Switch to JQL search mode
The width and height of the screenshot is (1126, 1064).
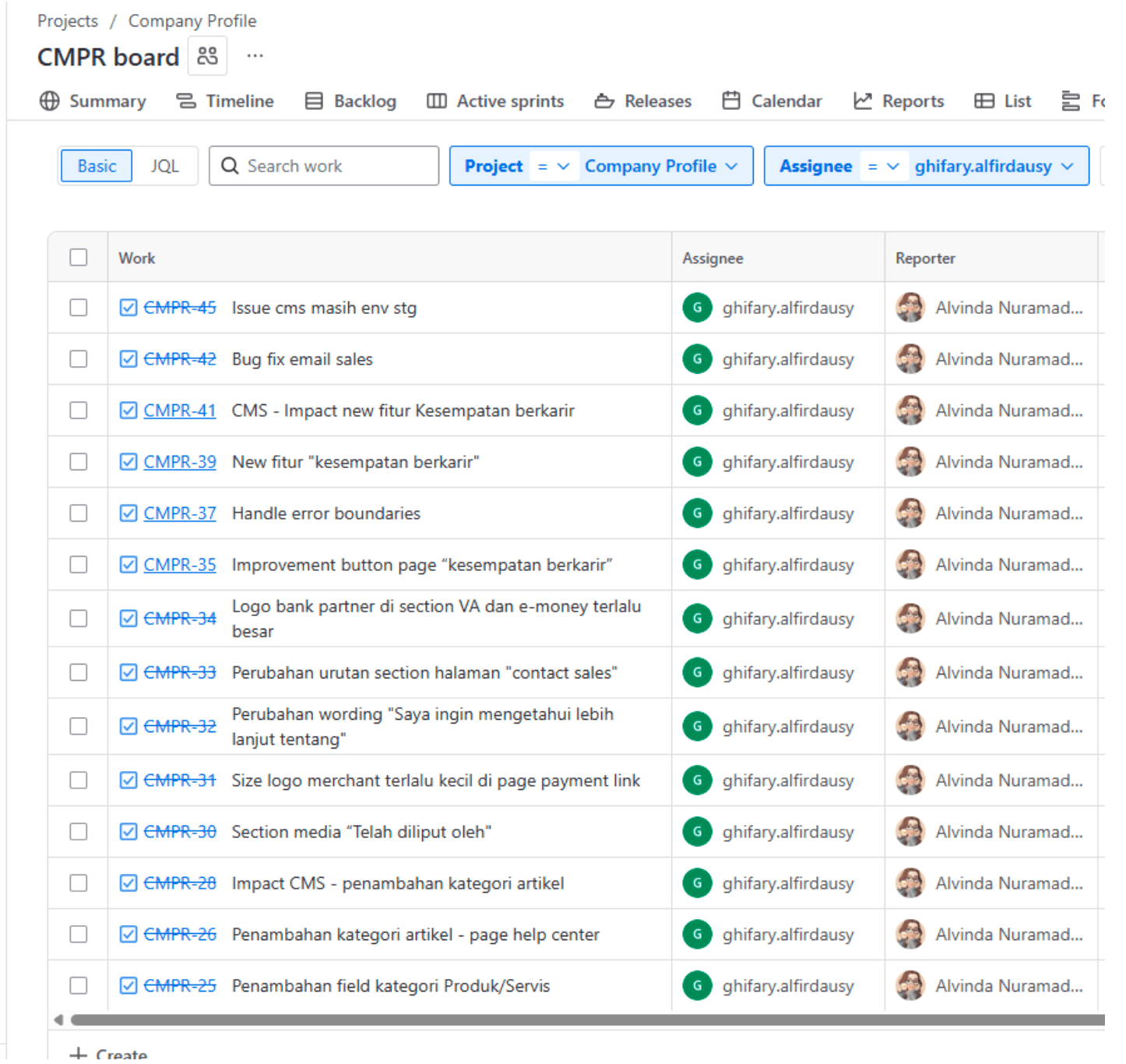point(164,166)
